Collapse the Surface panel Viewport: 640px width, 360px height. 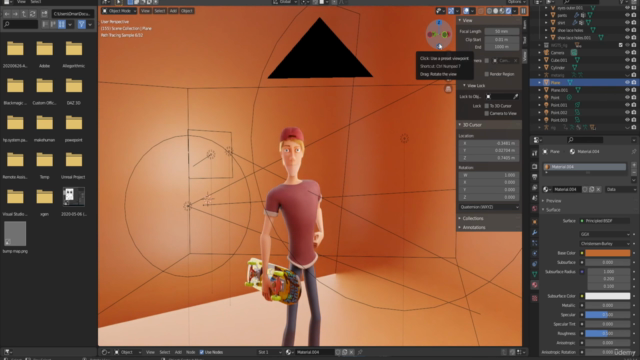pos(553,210)
